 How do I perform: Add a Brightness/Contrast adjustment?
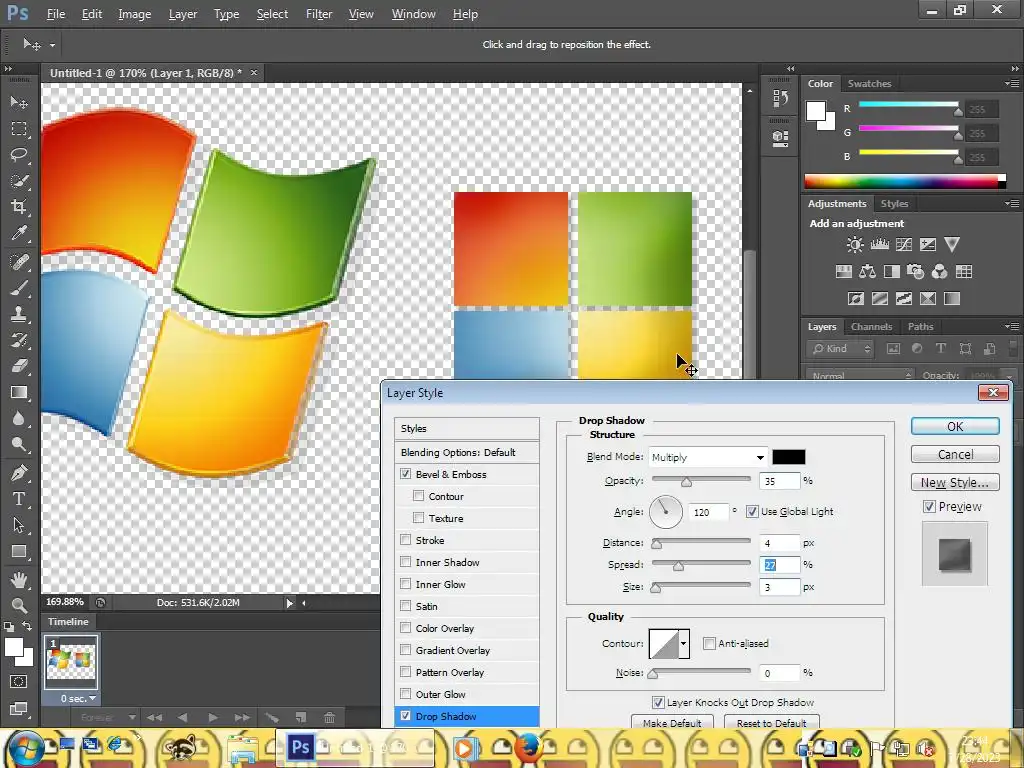click(855, 245)
